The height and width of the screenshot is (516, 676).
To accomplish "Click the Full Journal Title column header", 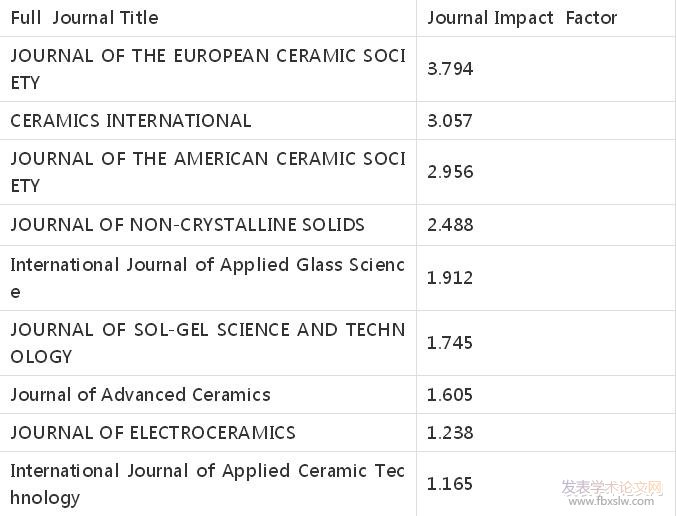I will (84, 18).
